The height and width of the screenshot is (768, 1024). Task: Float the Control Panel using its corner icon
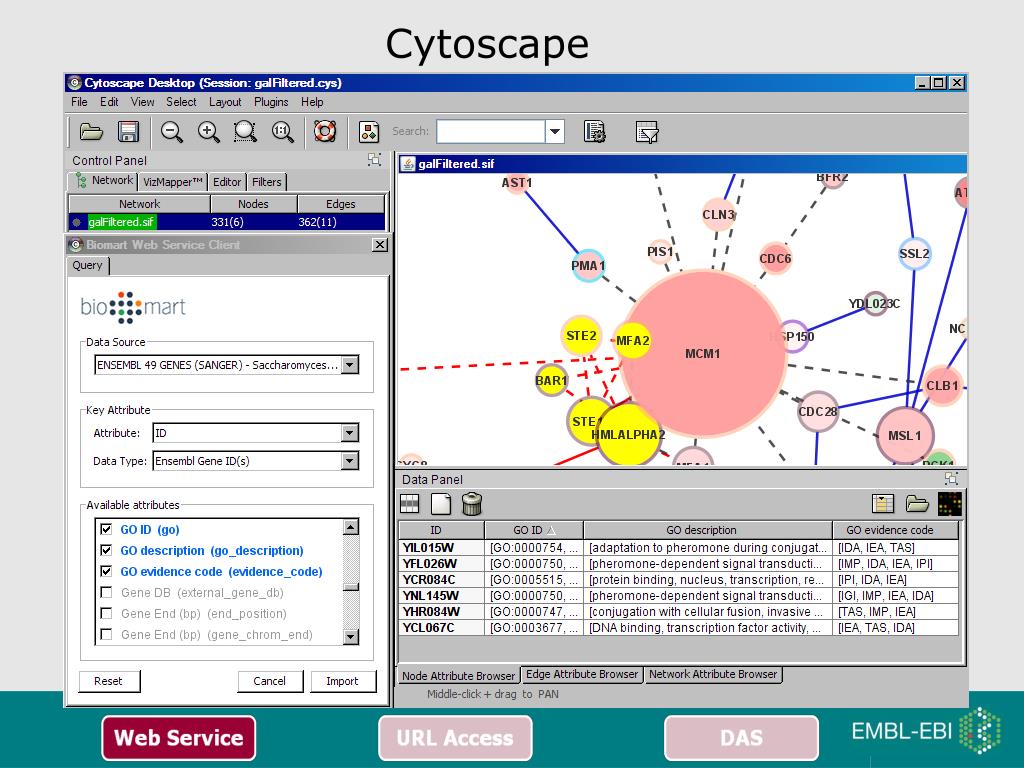(374, 159)
